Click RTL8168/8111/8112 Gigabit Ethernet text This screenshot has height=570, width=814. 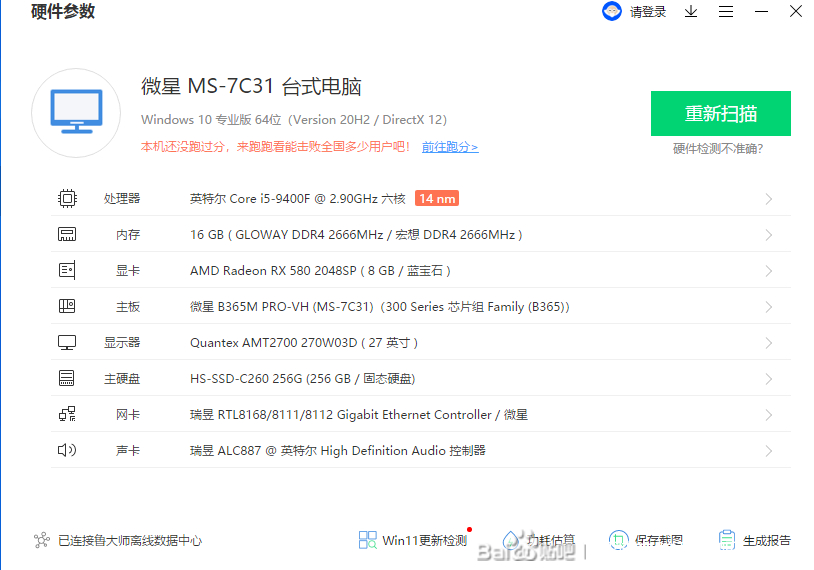click(x=359, y=414)
